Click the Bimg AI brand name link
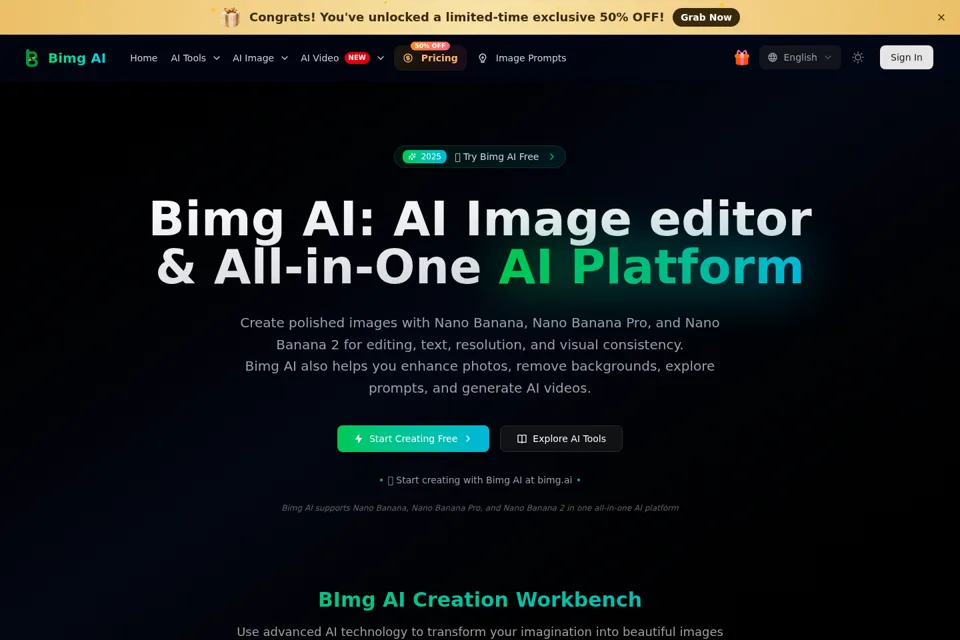This screenshot has width=960, height=640. [x=77, y=58]
